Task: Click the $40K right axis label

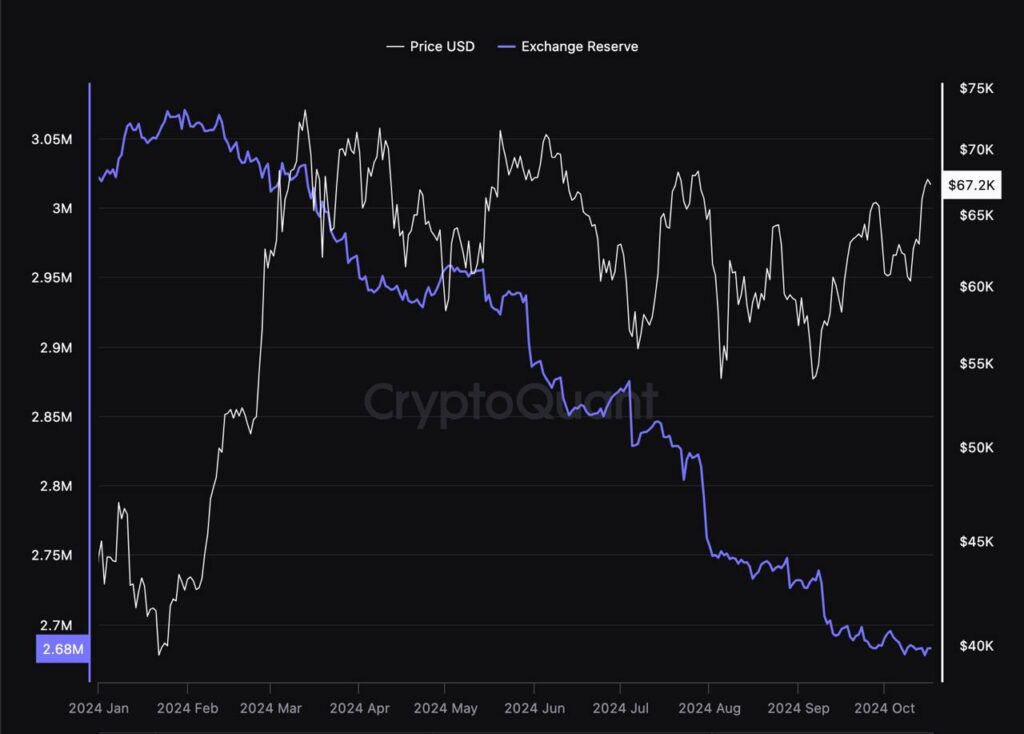Action: 976,646
